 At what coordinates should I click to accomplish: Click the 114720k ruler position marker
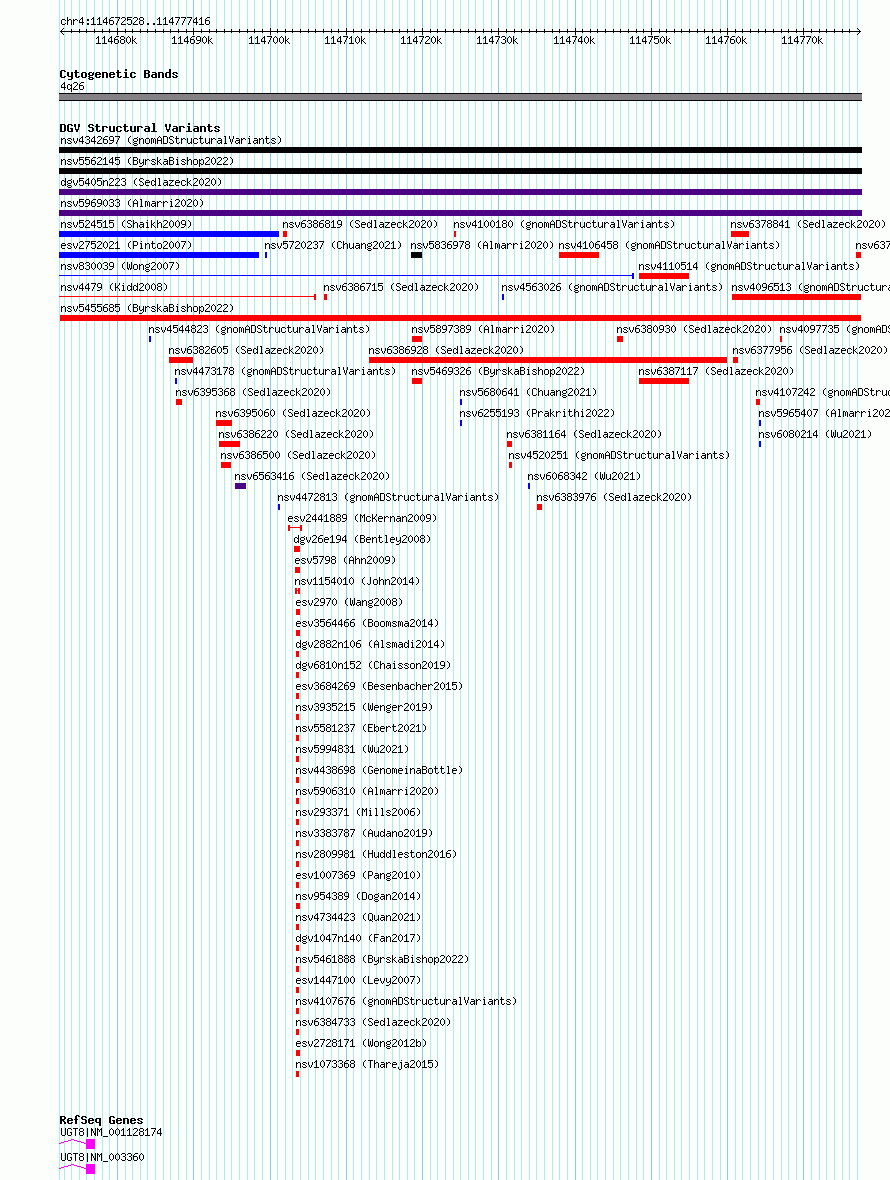[421, 41]
